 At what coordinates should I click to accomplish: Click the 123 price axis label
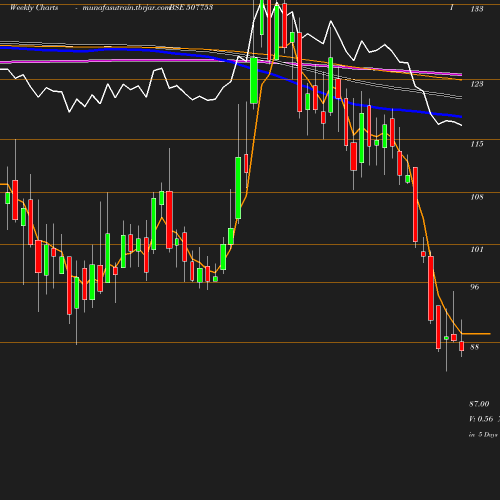pos(477,84)
